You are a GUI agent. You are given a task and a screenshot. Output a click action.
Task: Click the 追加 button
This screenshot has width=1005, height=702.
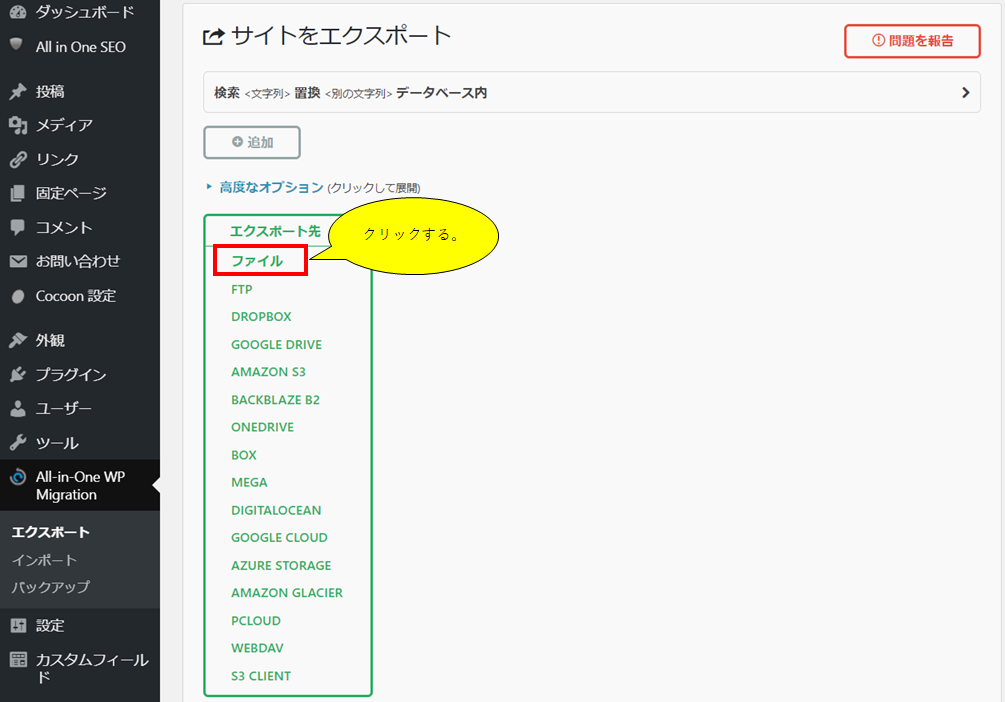252,142
